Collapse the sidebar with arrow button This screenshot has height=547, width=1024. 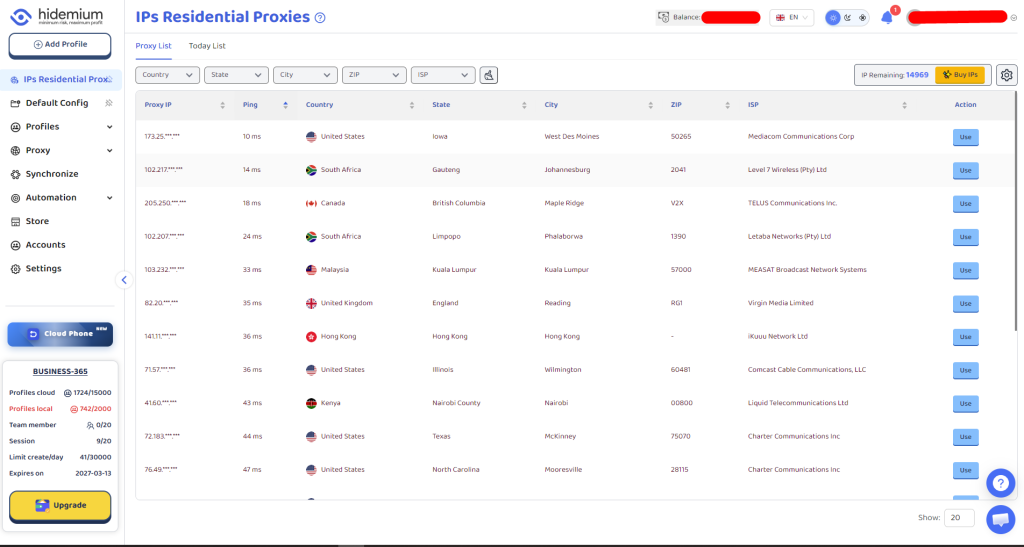pyautogui.click(x=124, y=280)
